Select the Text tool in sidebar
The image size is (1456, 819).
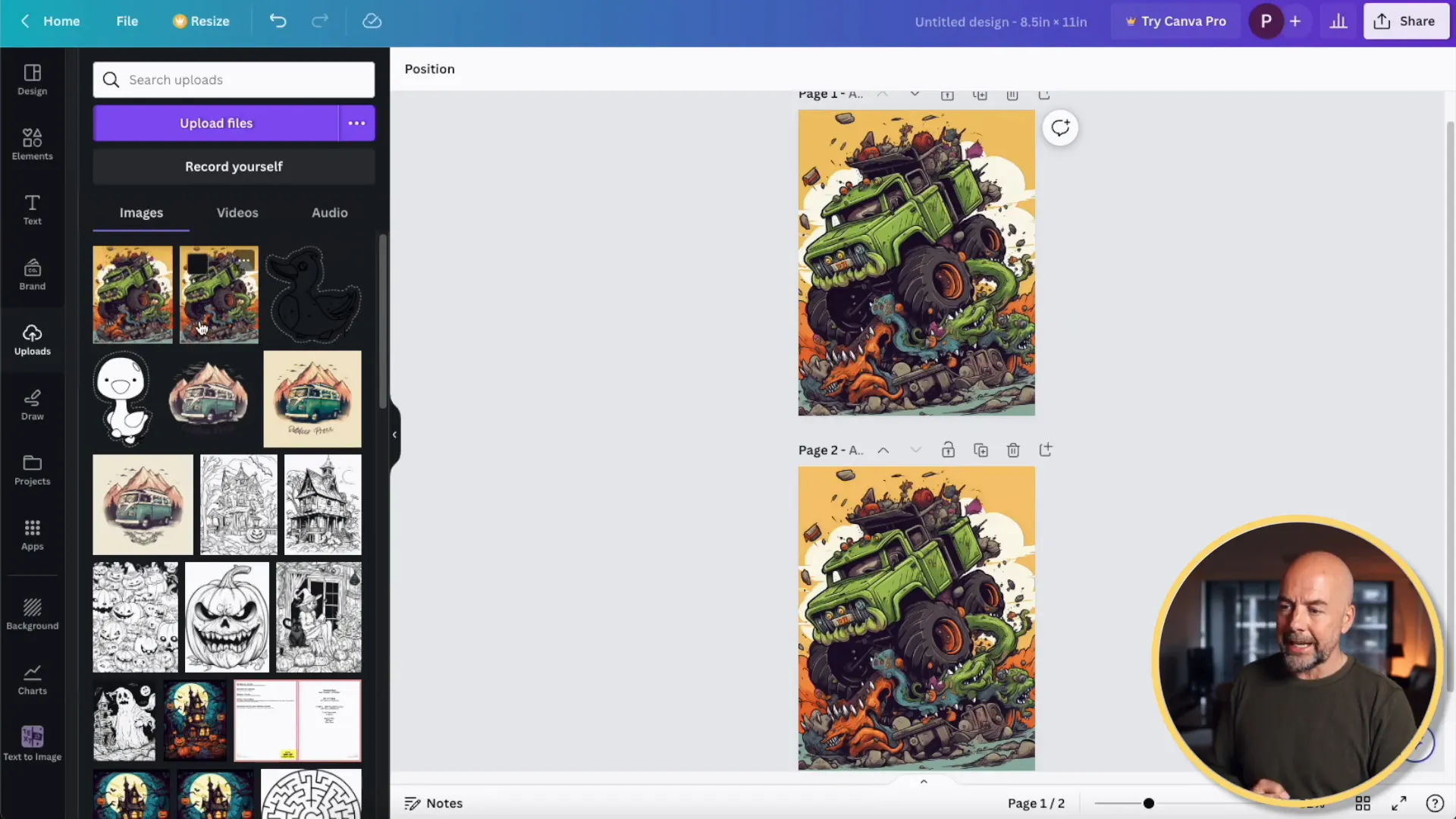32,210
